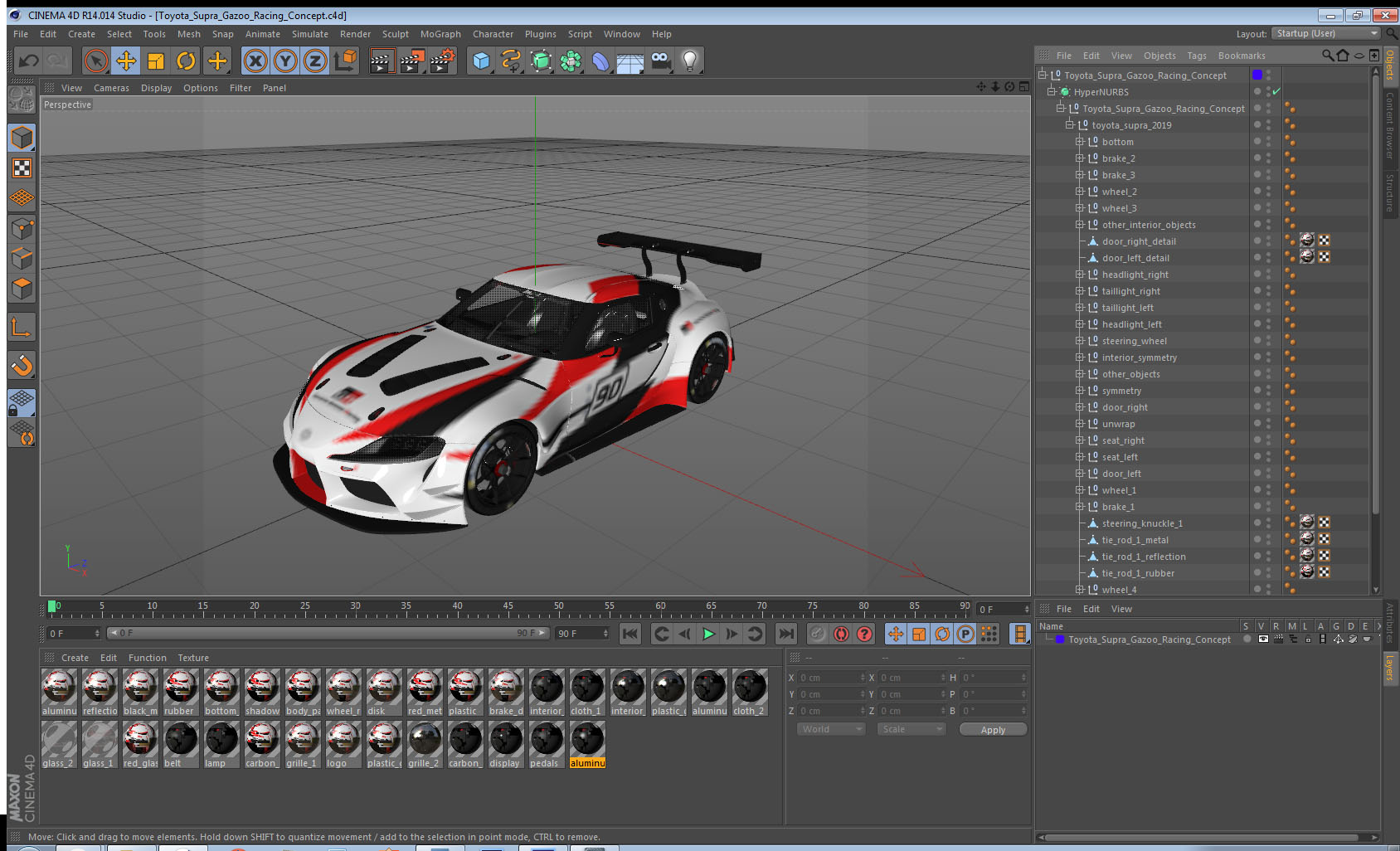
Task: Expand the door_right object
Action: [1080, 407]
